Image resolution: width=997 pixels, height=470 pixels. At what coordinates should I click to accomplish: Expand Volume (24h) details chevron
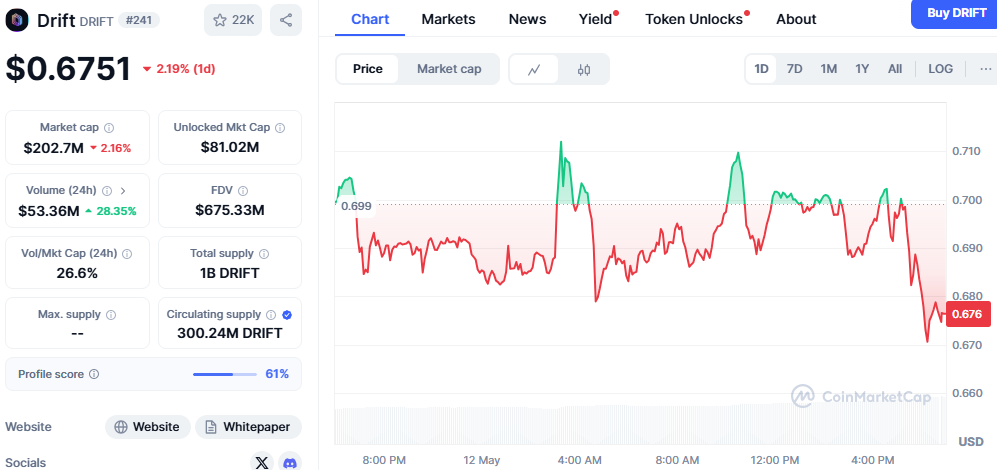tap(123, 191)
